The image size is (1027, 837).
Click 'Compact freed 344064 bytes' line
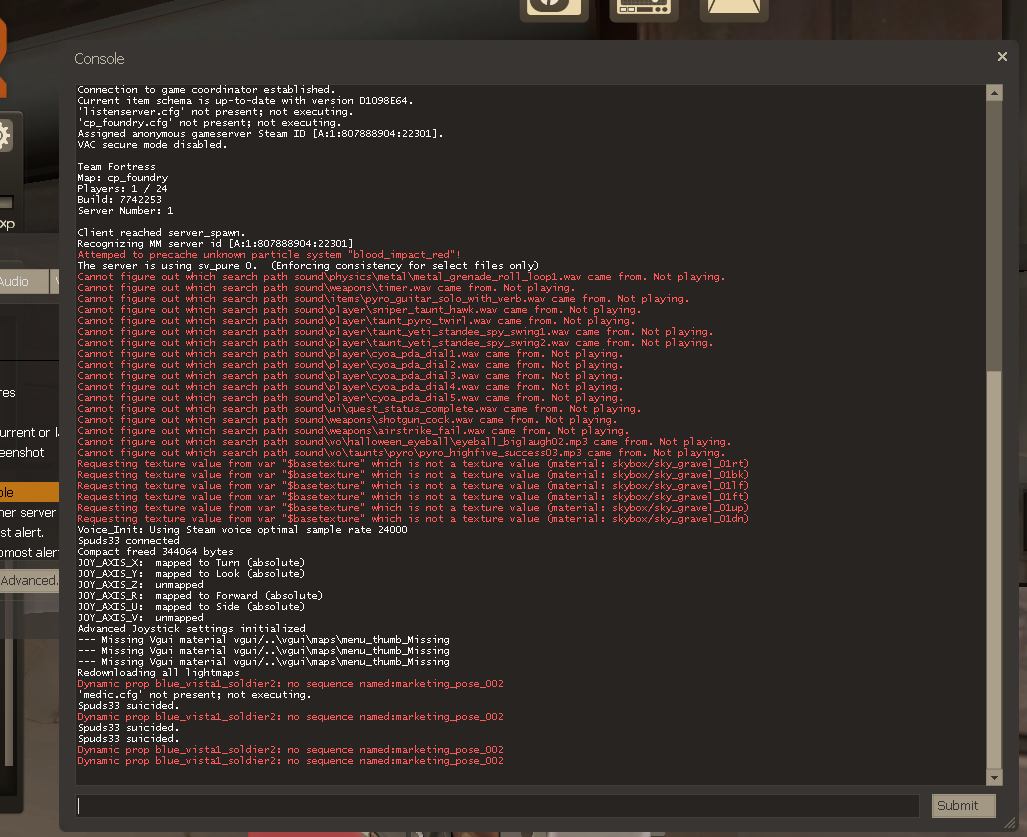(x=155, y=551)
